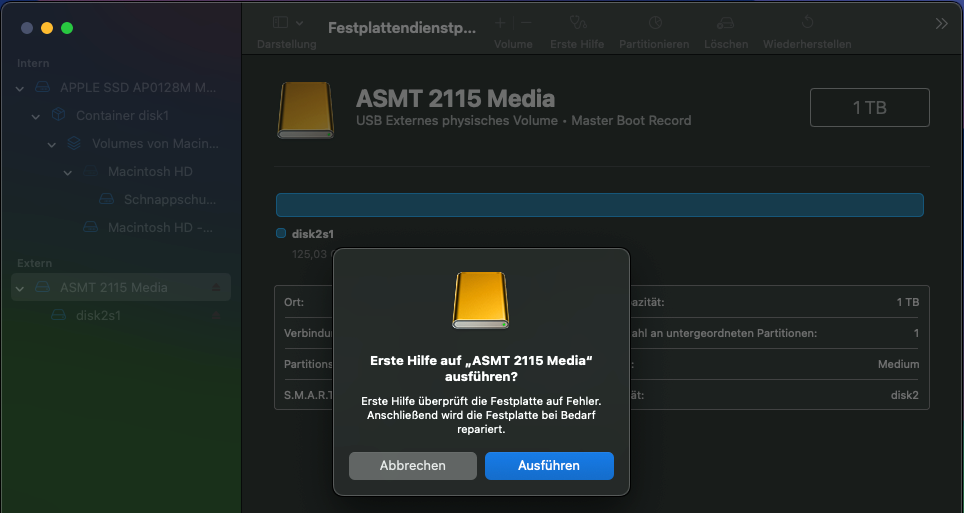This screenshot has width=964, height=513.
Task: Click the blue partition usage bar
Action: click(599, 205)
